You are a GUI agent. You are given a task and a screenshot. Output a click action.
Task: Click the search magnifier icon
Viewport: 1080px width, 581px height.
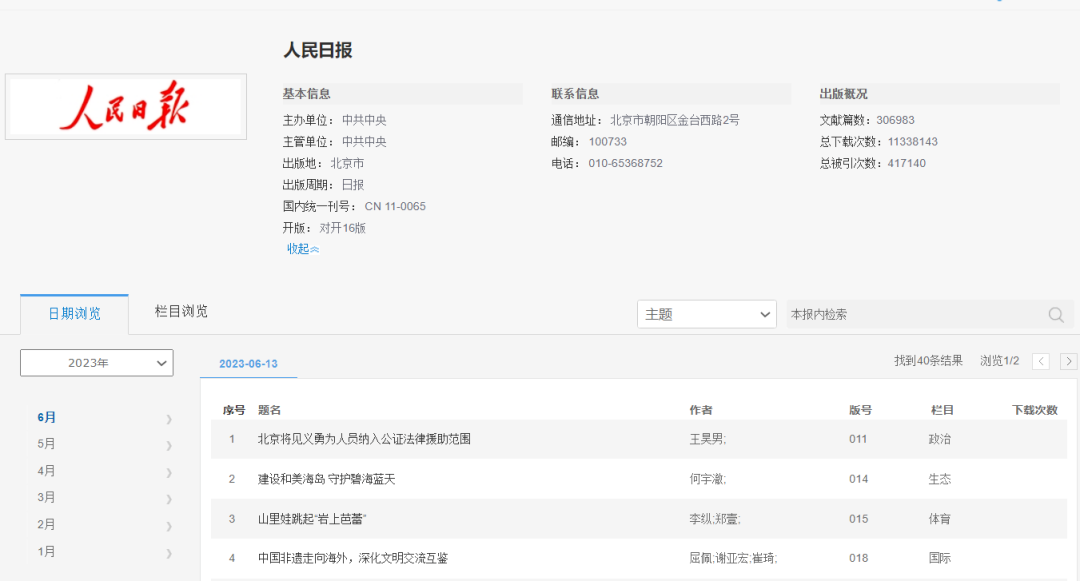point(1056,315)
